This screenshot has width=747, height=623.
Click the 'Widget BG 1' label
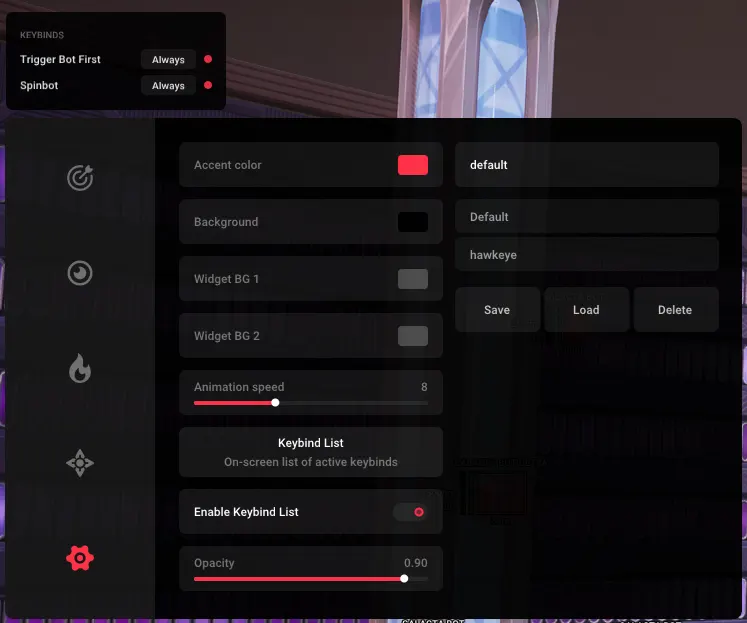226,279
